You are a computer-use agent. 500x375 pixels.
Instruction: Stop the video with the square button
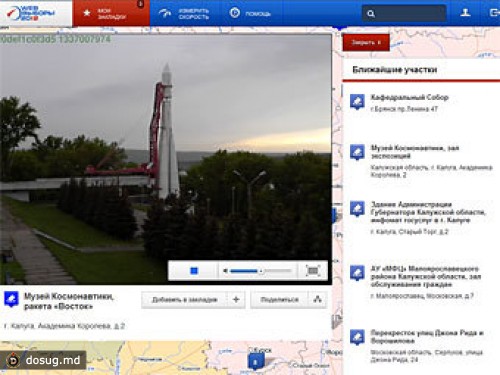point(194,271)
